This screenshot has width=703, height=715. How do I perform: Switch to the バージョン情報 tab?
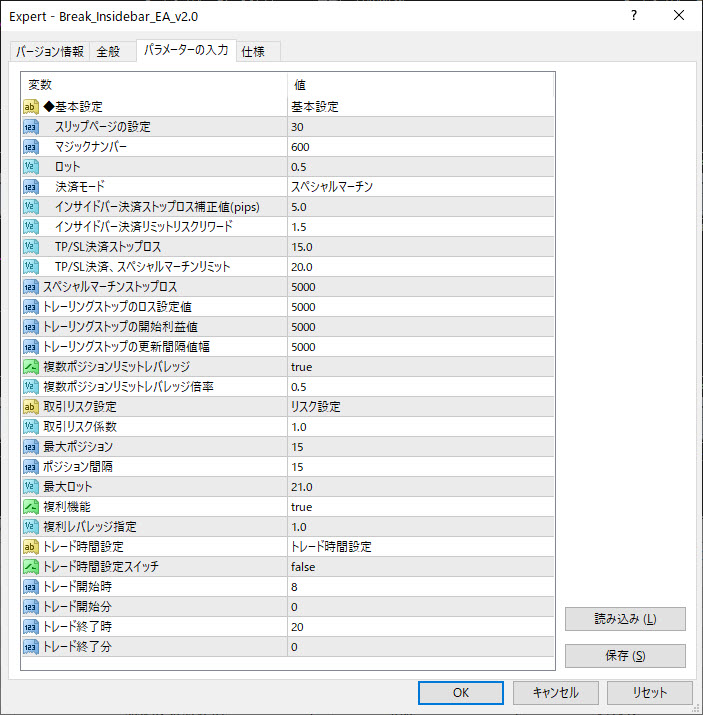[x=50, y=51]
